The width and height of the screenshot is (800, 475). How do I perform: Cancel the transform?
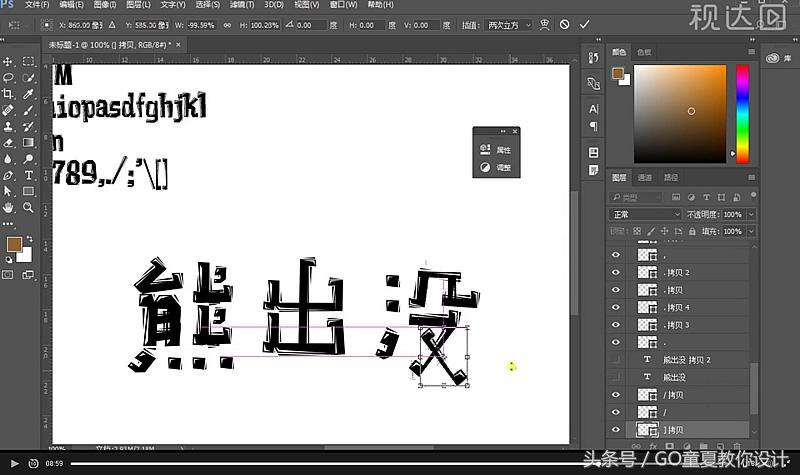[564, 24]
